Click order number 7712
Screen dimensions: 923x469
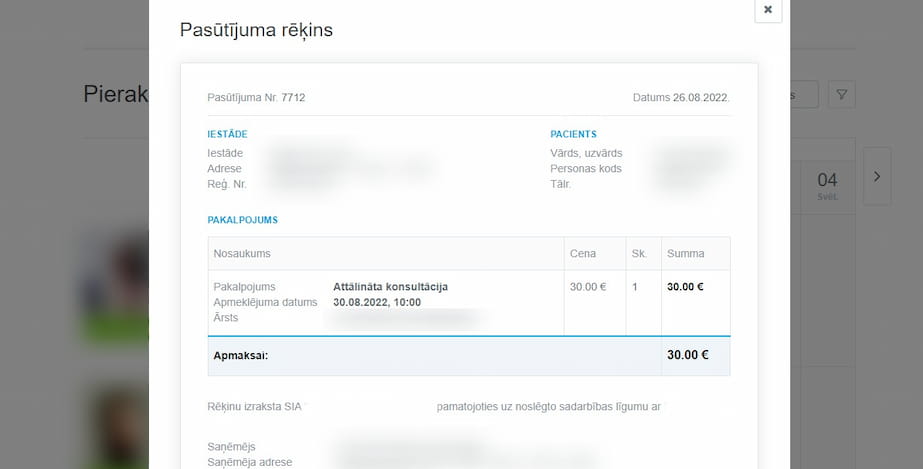click(x=293, y=98)
